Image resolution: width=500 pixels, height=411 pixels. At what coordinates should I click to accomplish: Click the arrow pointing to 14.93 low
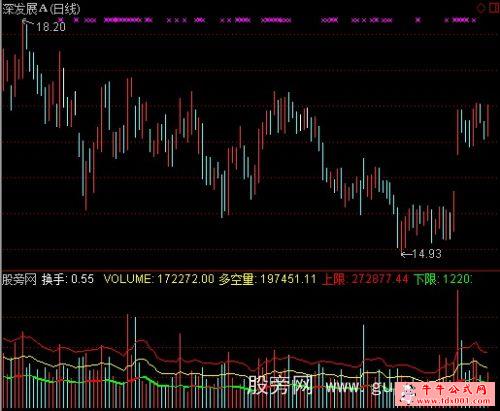(406, 255)
